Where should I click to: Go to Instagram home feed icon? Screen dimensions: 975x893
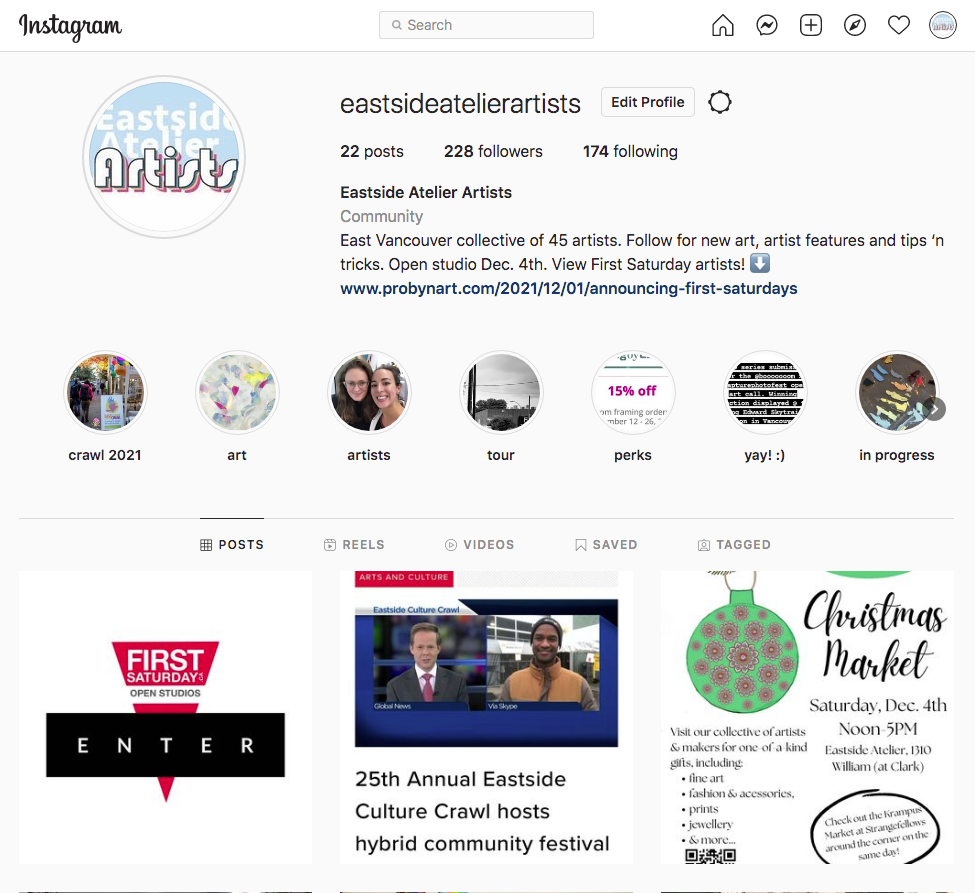(723, 25)
